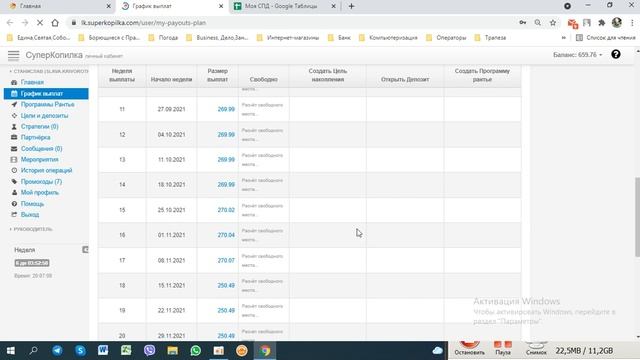Click payout amount 269.99 for week 13
The height and width of the screenshot is (360, 640).
tap(226, 160)
